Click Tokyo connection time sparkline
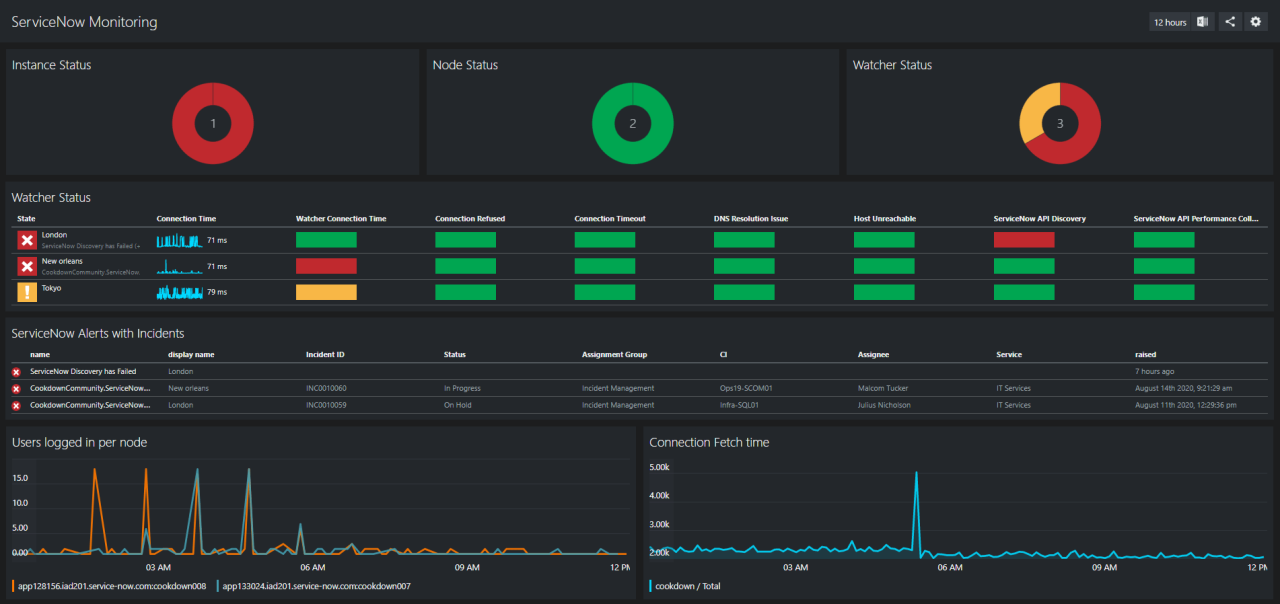 [179, 292]
